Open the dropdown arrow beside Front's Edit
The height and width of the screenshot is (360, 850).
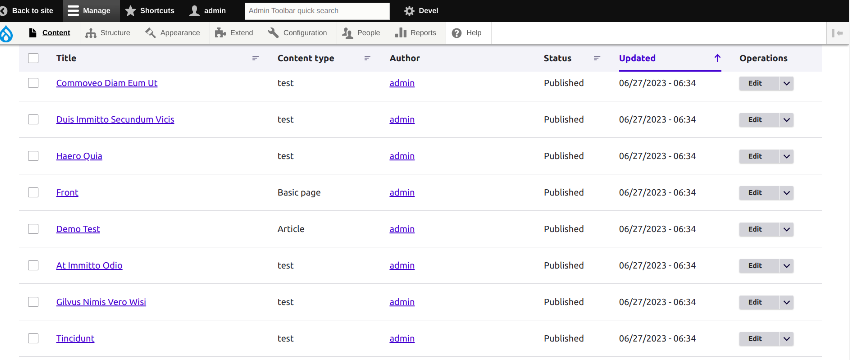tap(787, 192)
